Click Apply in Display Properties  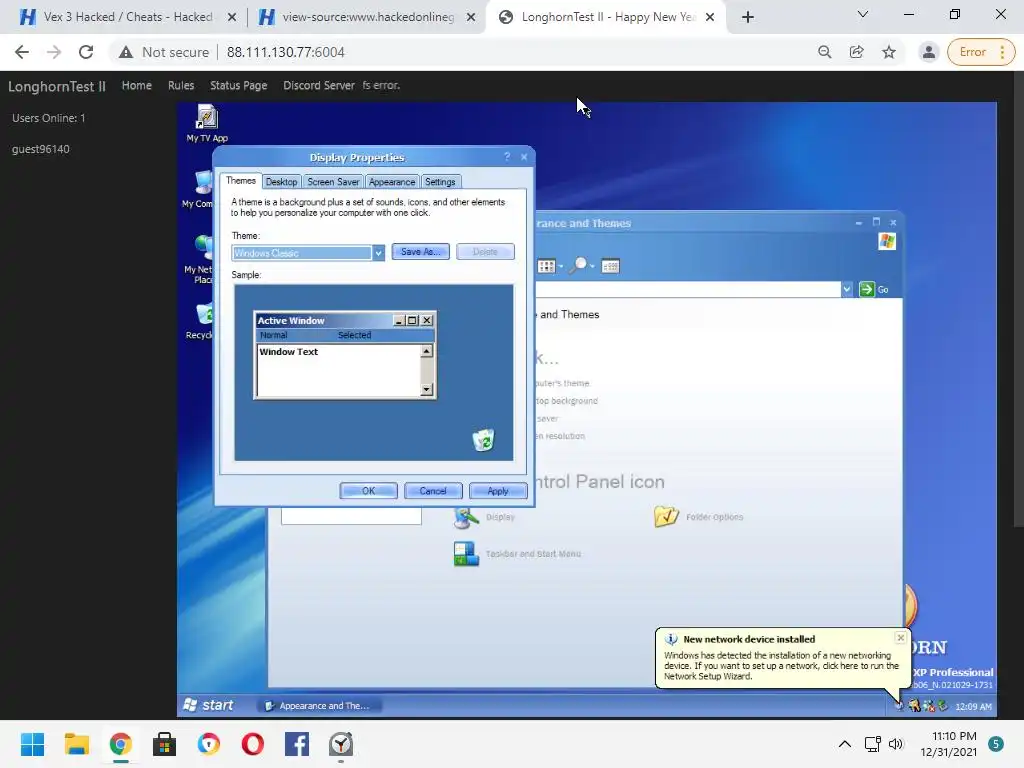(x=498, y=491)
